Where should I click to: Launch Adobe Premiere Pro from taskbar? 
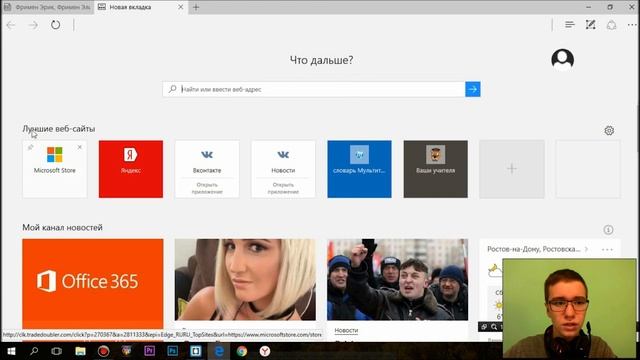click(149, 351)
